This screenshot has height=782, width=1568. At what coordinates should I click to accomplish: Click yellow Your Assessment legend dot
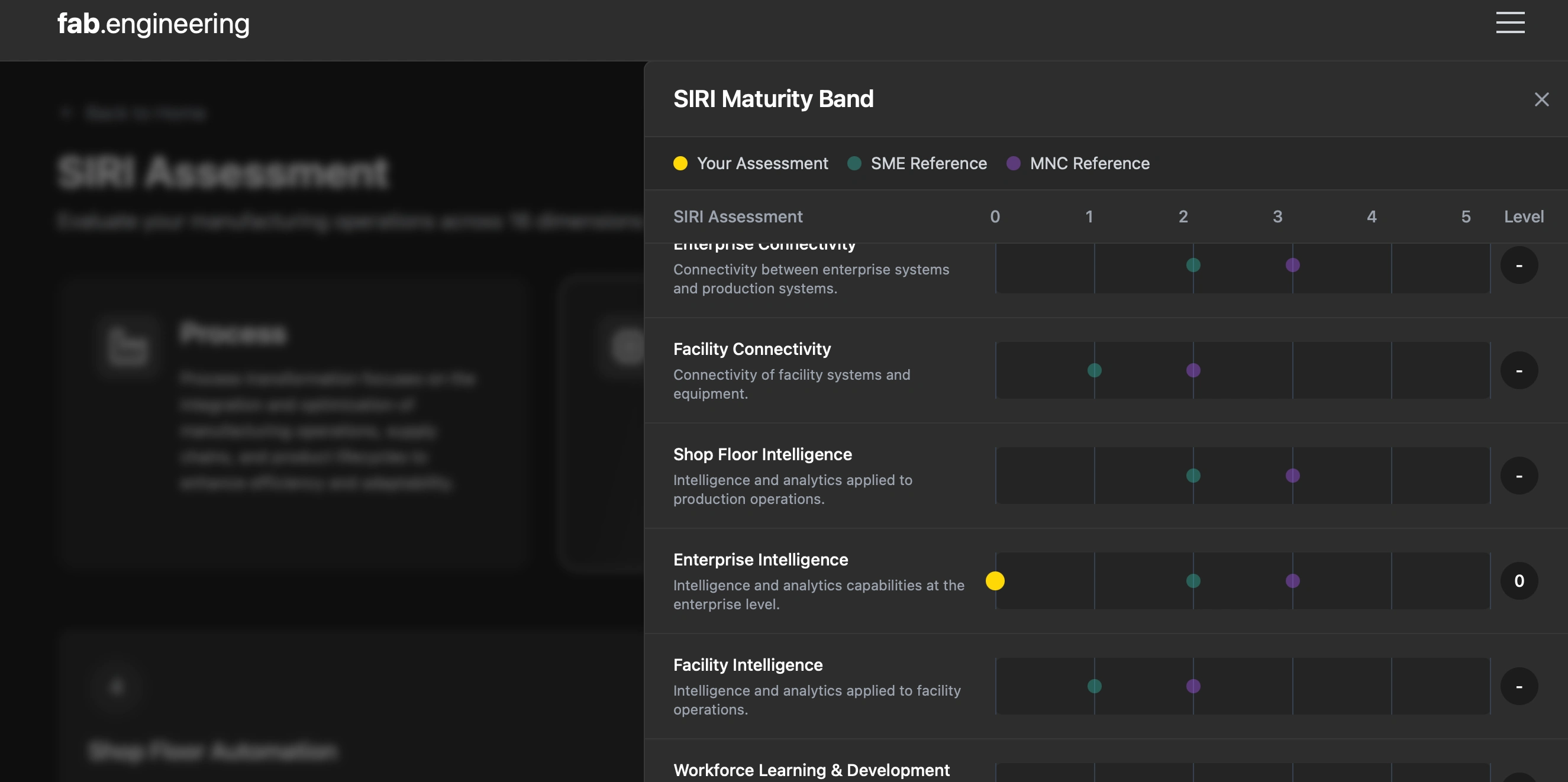coord(680,163)
